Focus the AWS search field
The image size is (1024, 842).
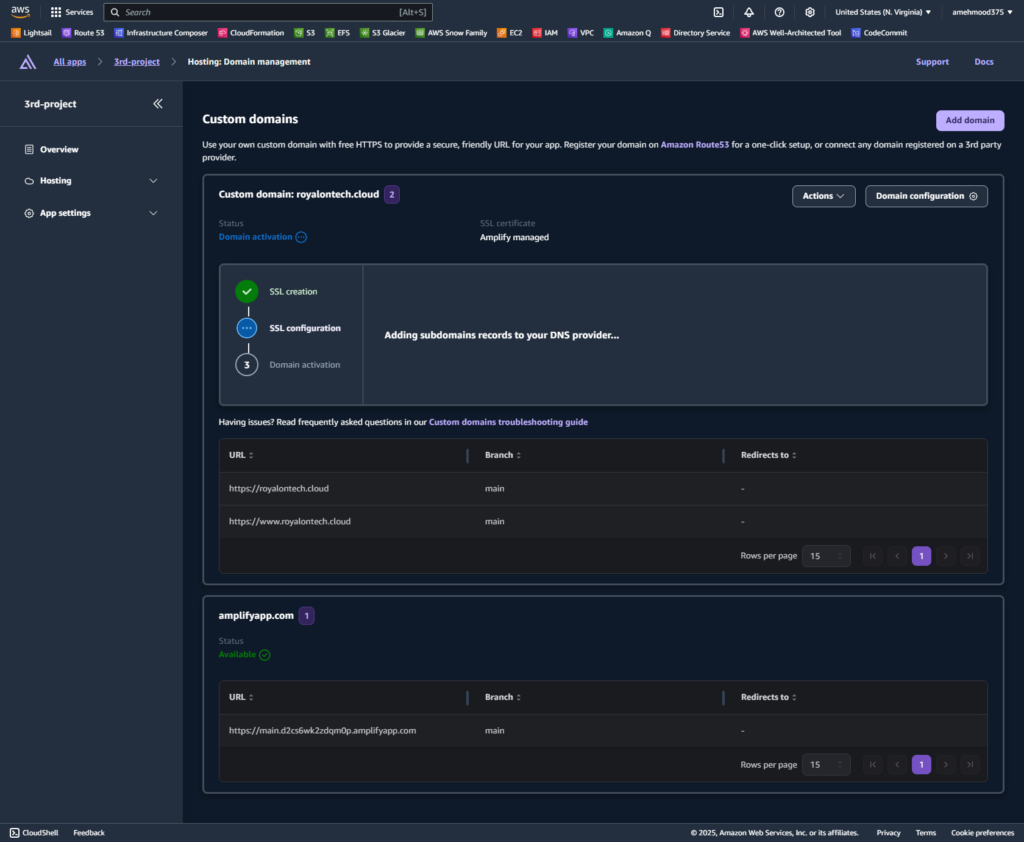268,12
